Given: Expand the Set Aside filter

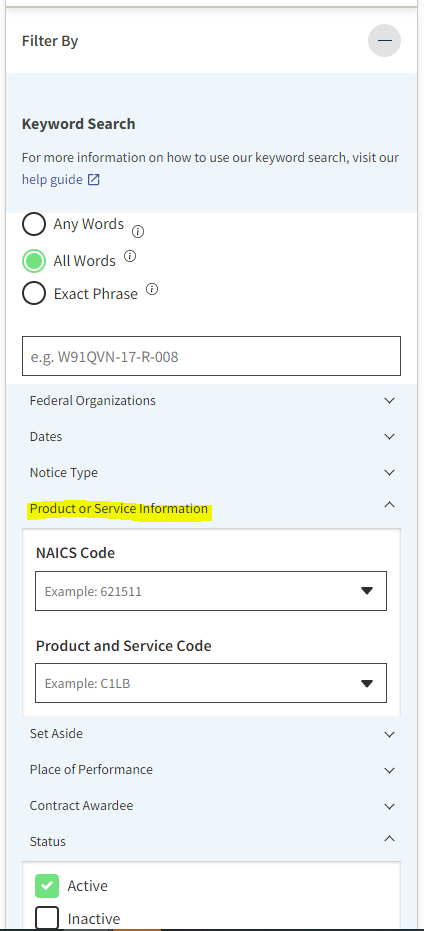Looking at the screenshot, I should click(x=211, y=734).
